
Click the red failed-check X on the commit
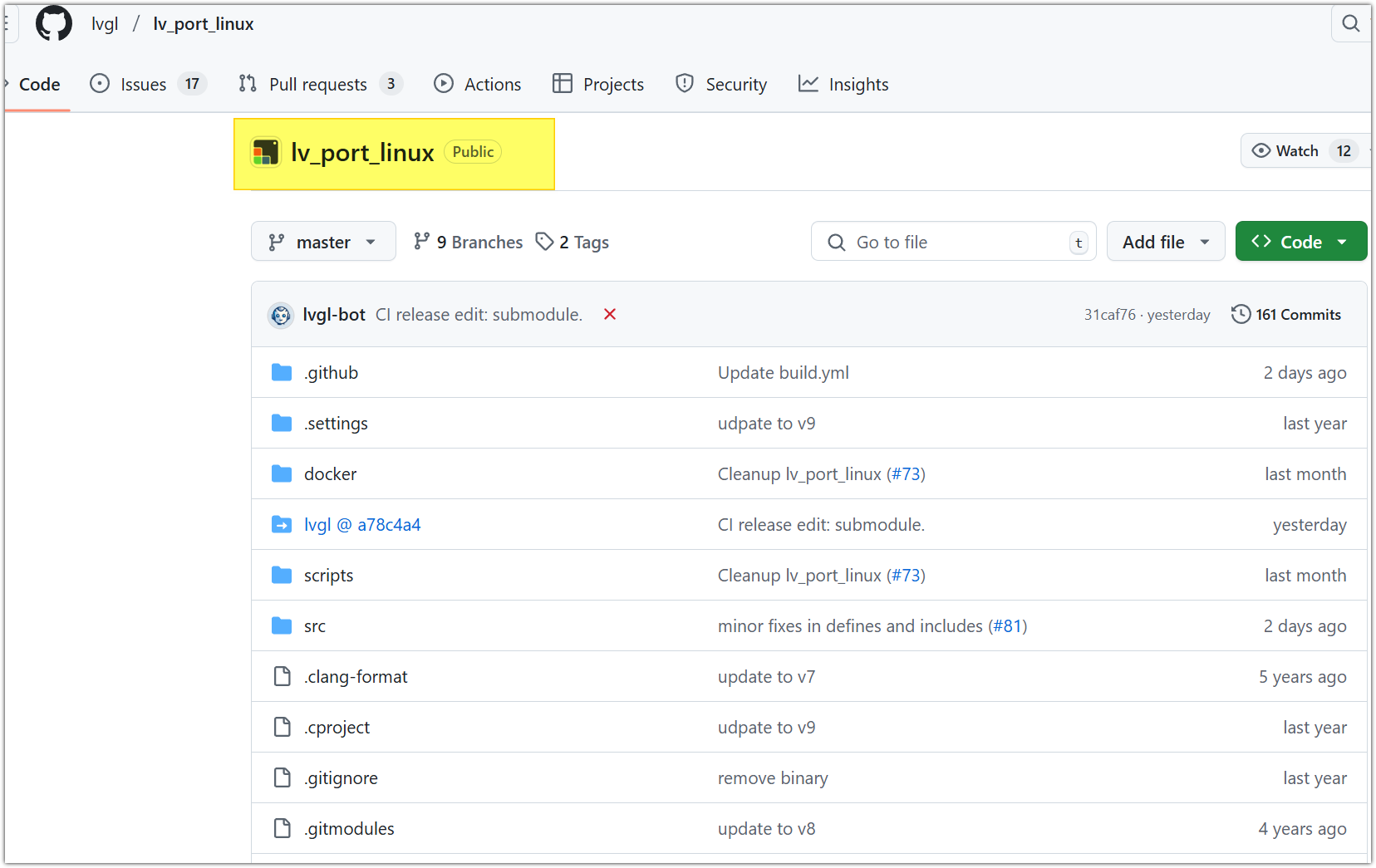coord(609,314)
